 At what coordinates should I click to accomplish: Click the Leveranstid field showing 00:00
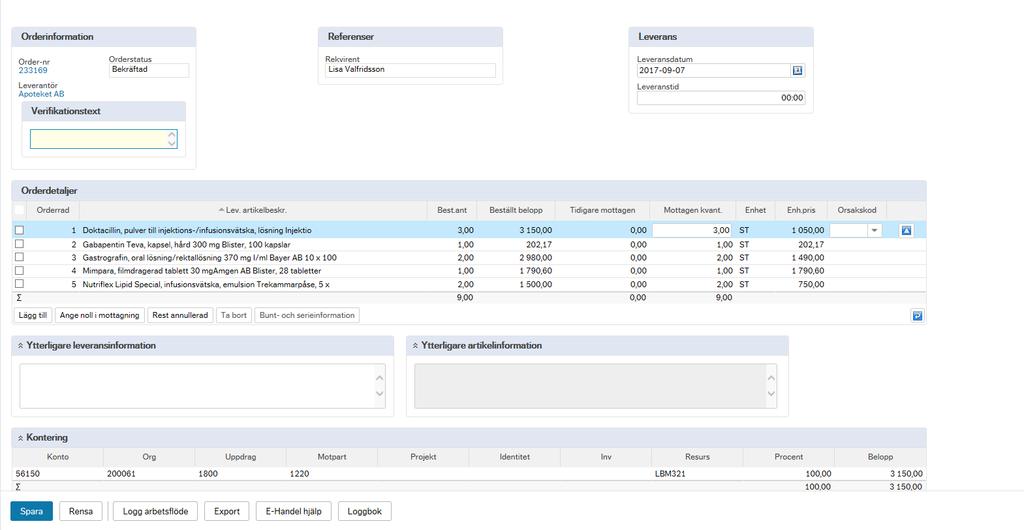coord(721,98)
